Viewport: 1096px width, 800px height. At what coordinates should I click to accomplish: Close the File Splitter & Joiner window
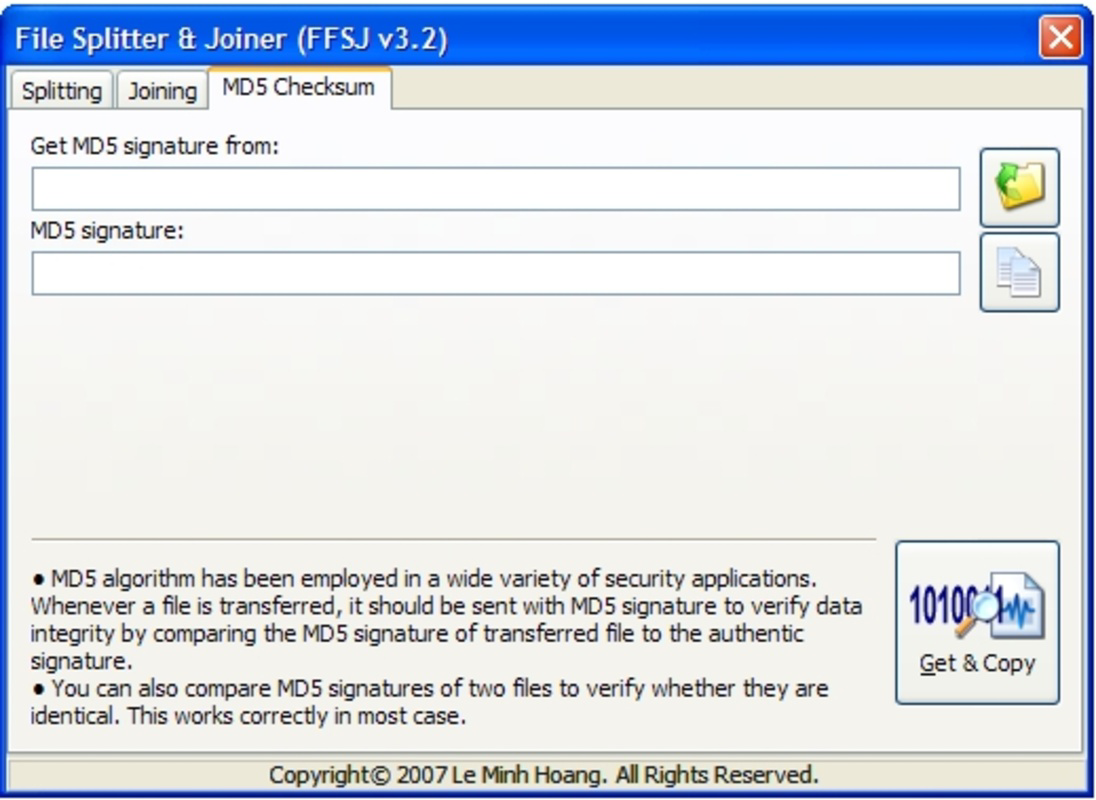point(1060,36)
